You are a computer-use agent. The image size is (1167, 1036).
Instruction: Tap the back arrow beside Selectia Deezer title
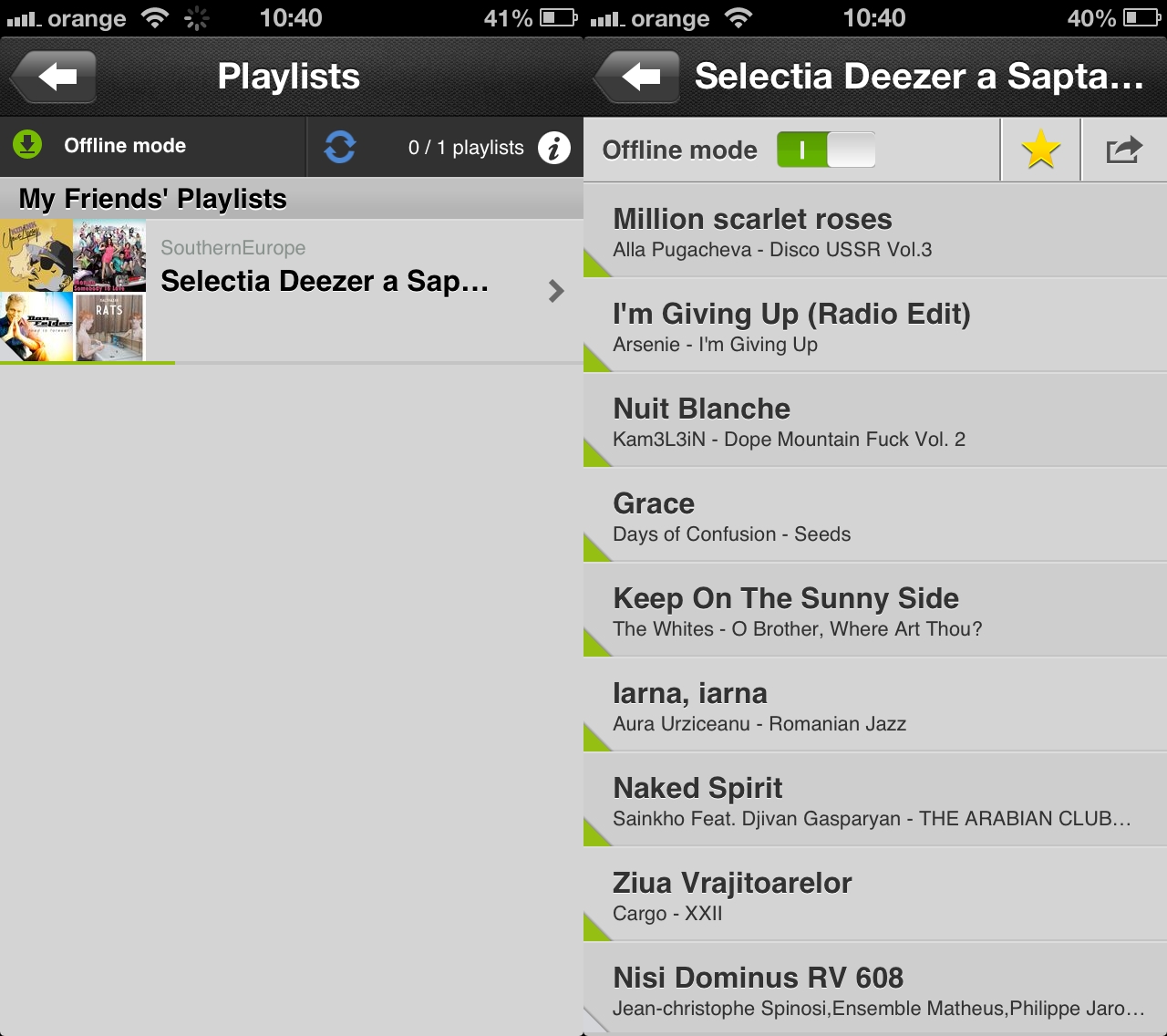[638, 77]
